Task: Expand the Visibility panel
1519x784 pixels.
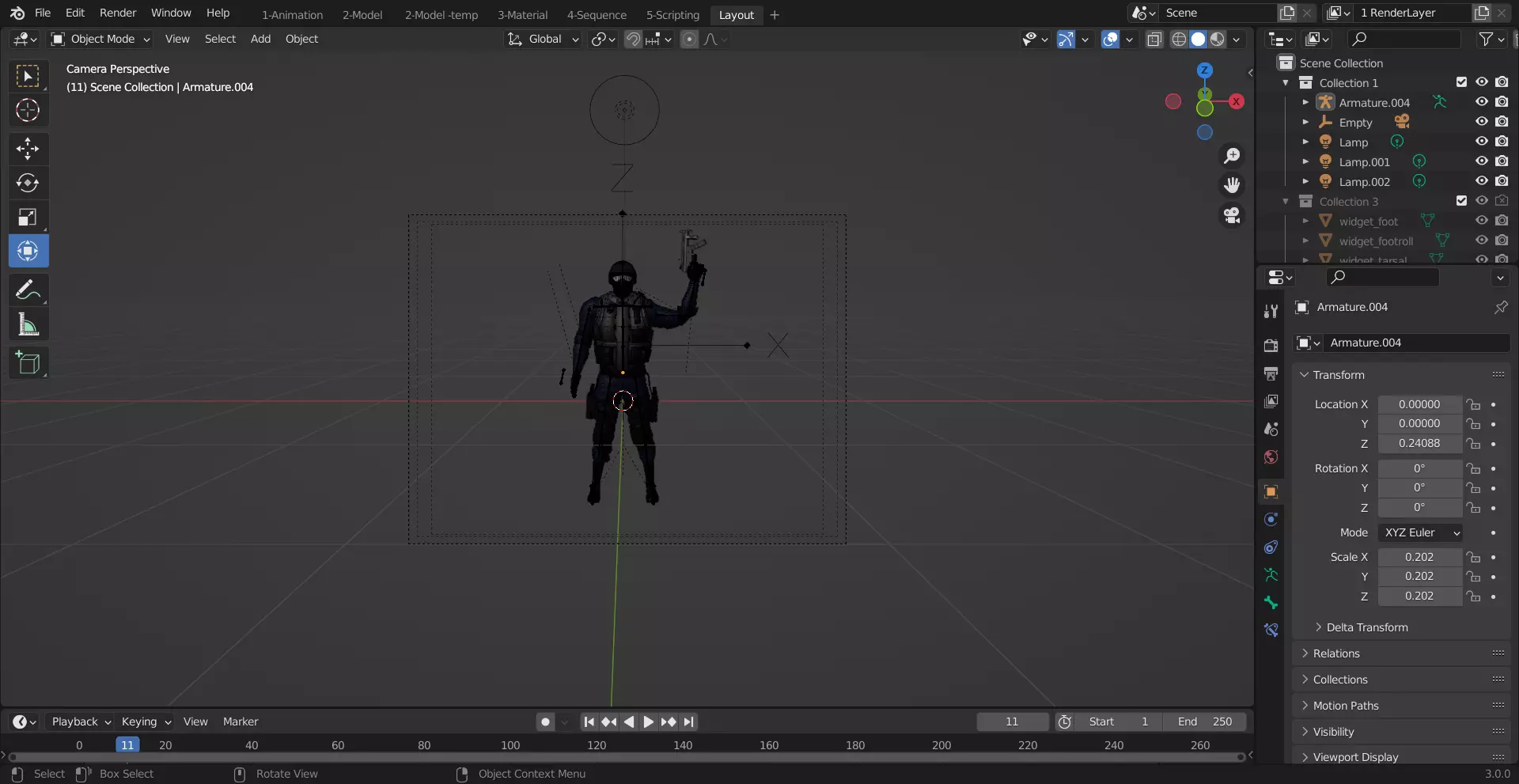Action: pyautogui.click(x=1400, y=732)
